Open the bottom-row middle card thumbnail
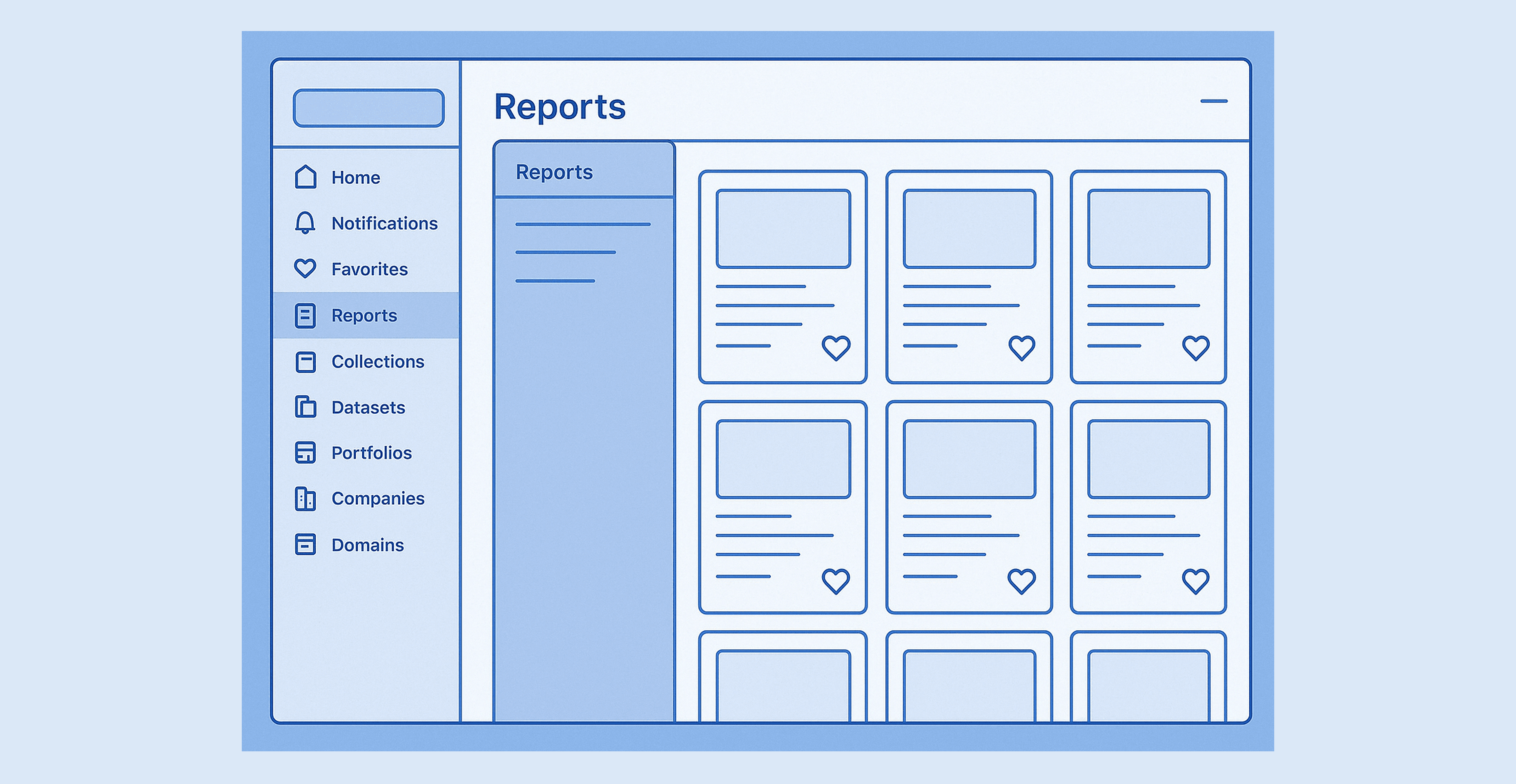The width and height of the screenshot is (1516, 784). coord(969,686)
